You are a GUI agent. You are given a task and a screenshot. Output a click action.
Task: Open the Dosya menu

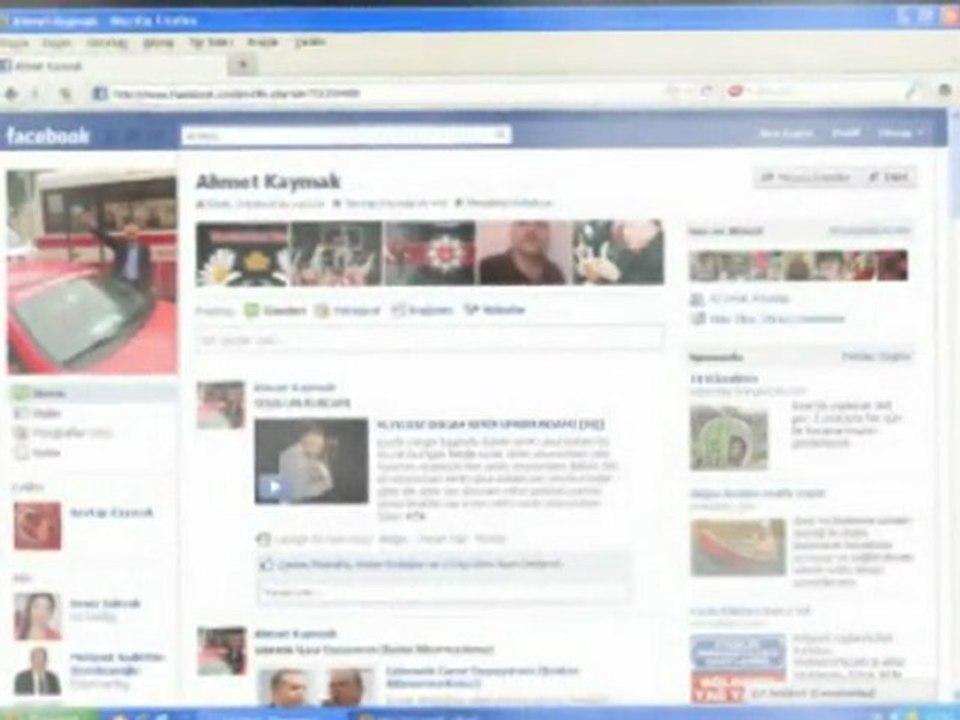(x=15, y=43)
